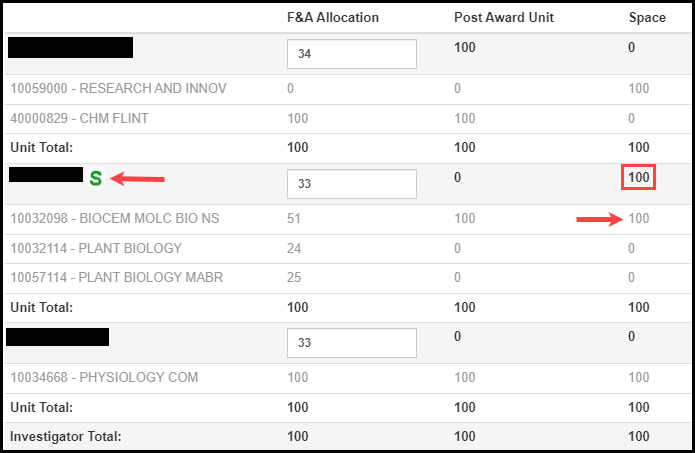695x453 pixels.
Task: Select 10034668 - PHYSIOLOGY COM row
Action: [104, 377]
